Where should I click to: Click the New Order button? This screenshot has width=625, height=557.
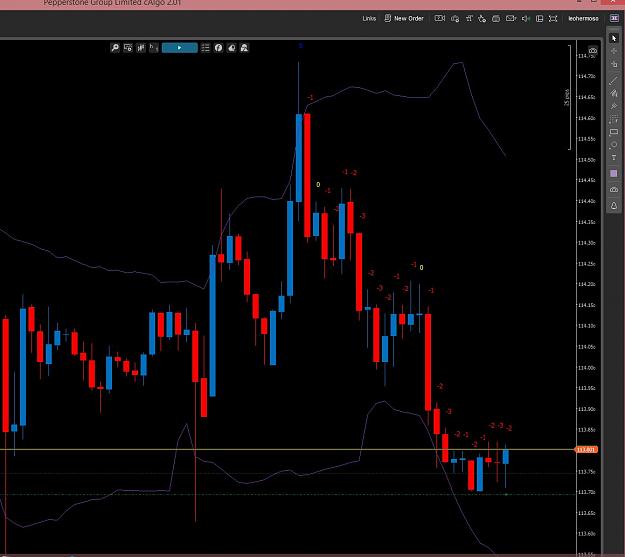pos(404,18)
